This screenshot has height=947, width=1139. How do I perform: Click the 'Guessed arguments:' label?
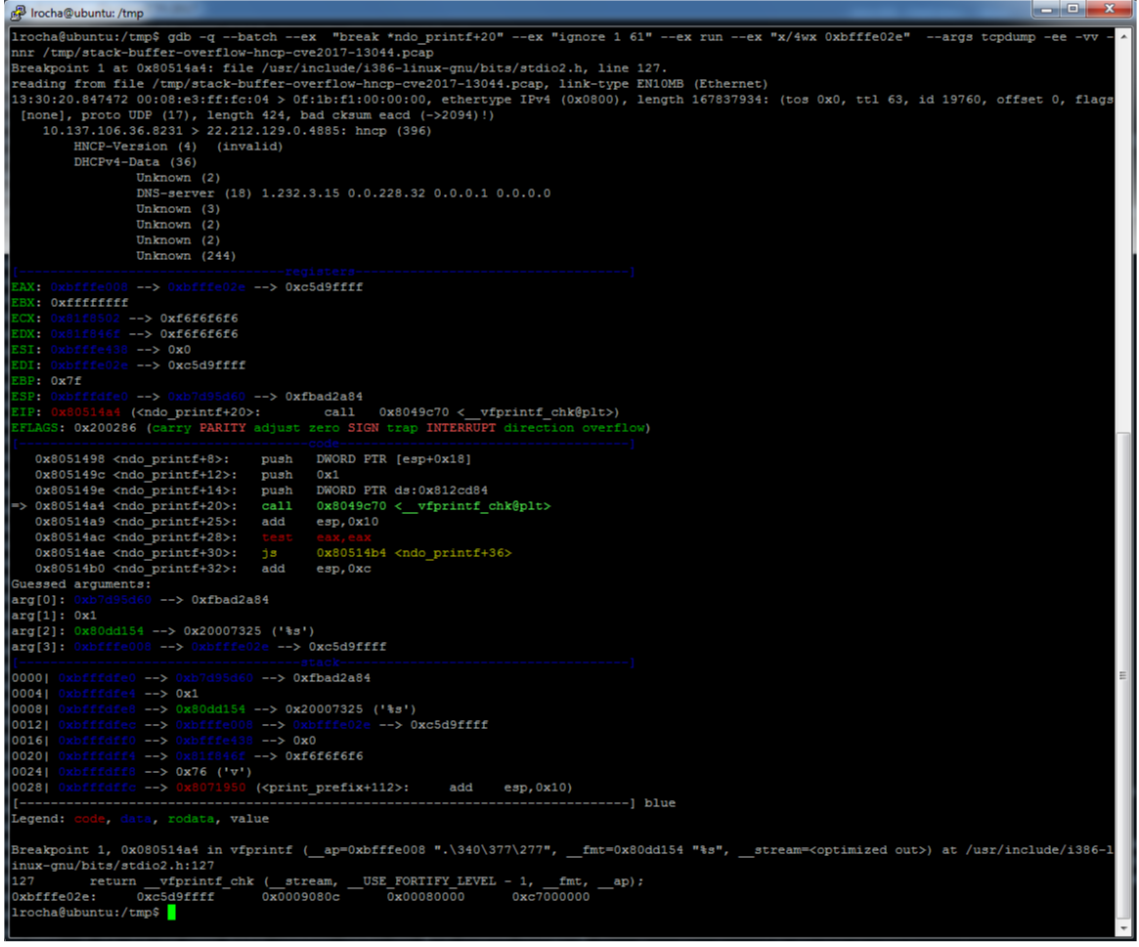coord(81,584)
